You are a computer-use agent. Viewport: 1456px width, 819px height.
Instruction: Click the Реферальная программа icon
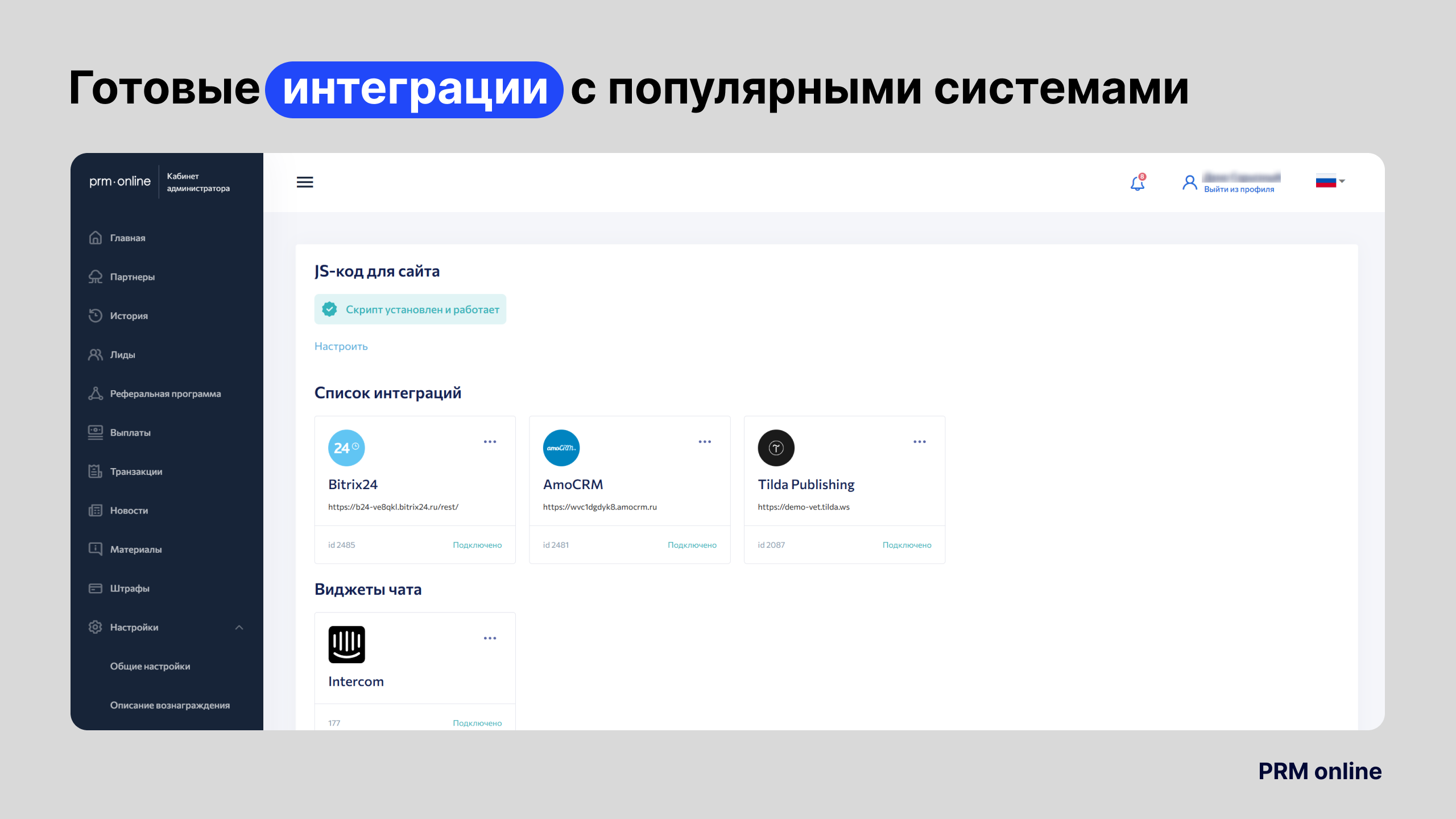96,394
